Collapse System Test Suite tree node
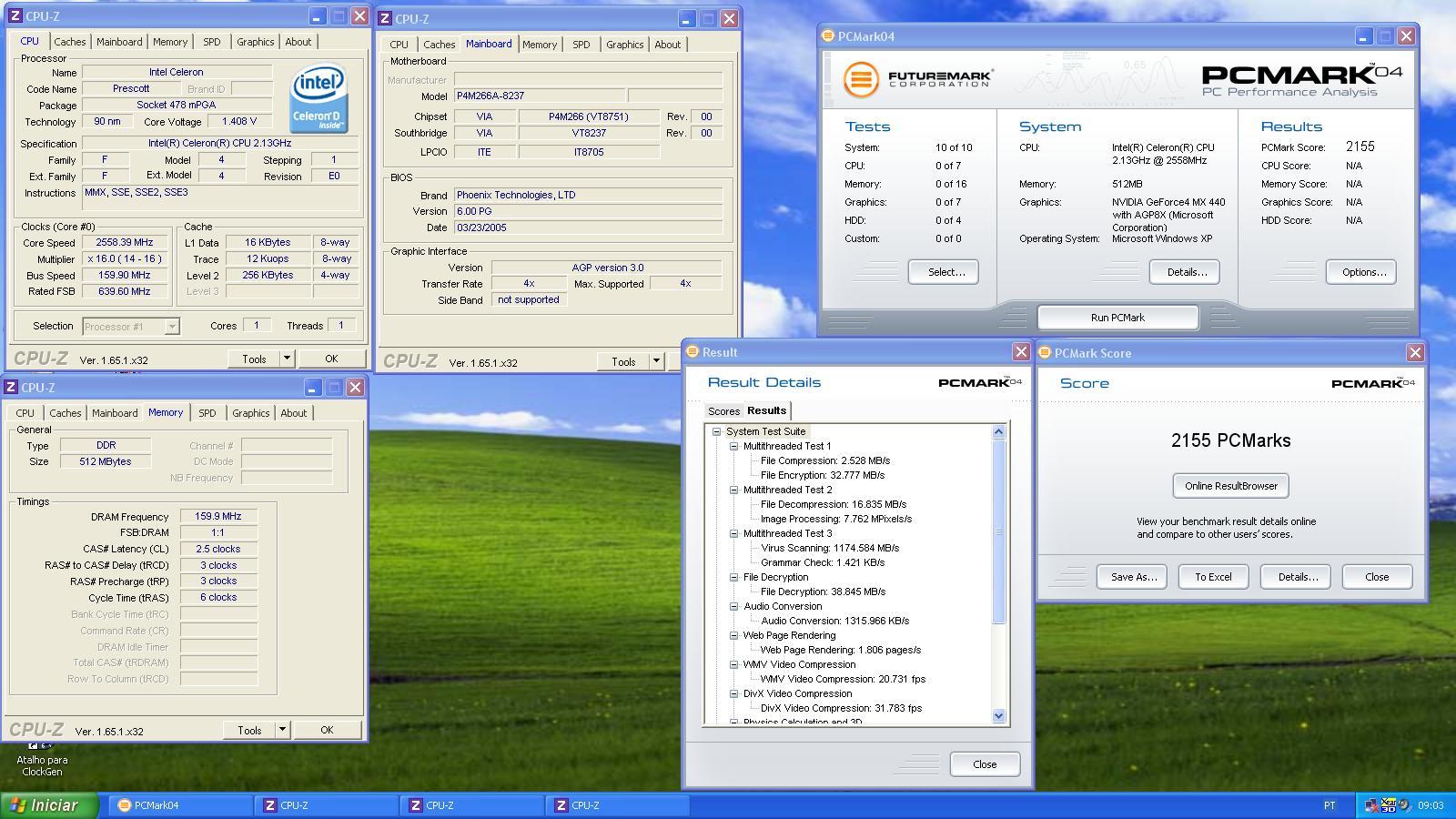The height and width of the screenshot is (819, 1456). 717,431
